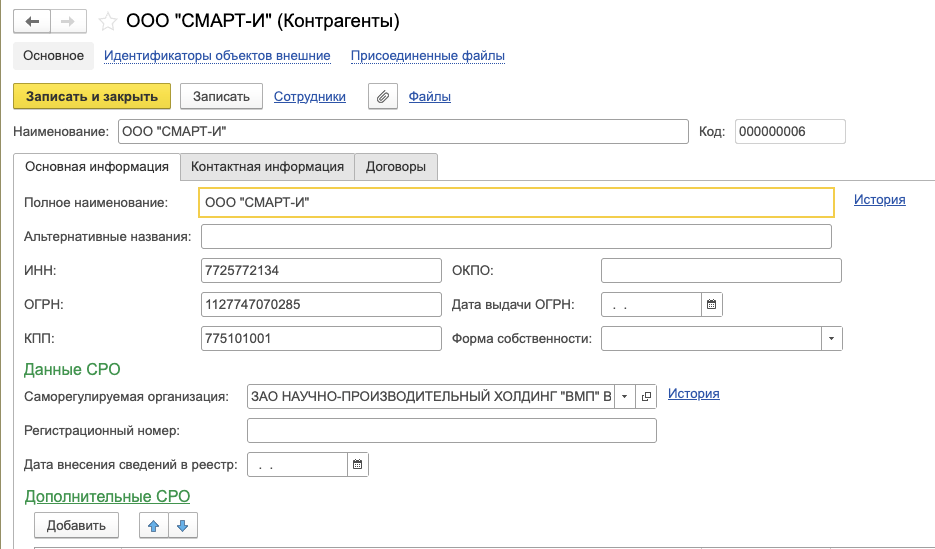This screenshot has width=935, height=549.
Task: Click Записать и закрыть button
Action: coord(92,97)
